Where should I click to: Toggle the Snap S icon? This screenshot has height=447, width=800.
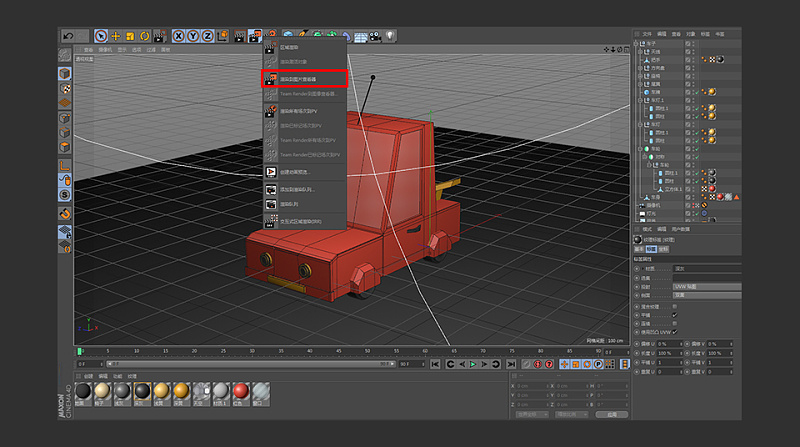[x=65, y=194]
